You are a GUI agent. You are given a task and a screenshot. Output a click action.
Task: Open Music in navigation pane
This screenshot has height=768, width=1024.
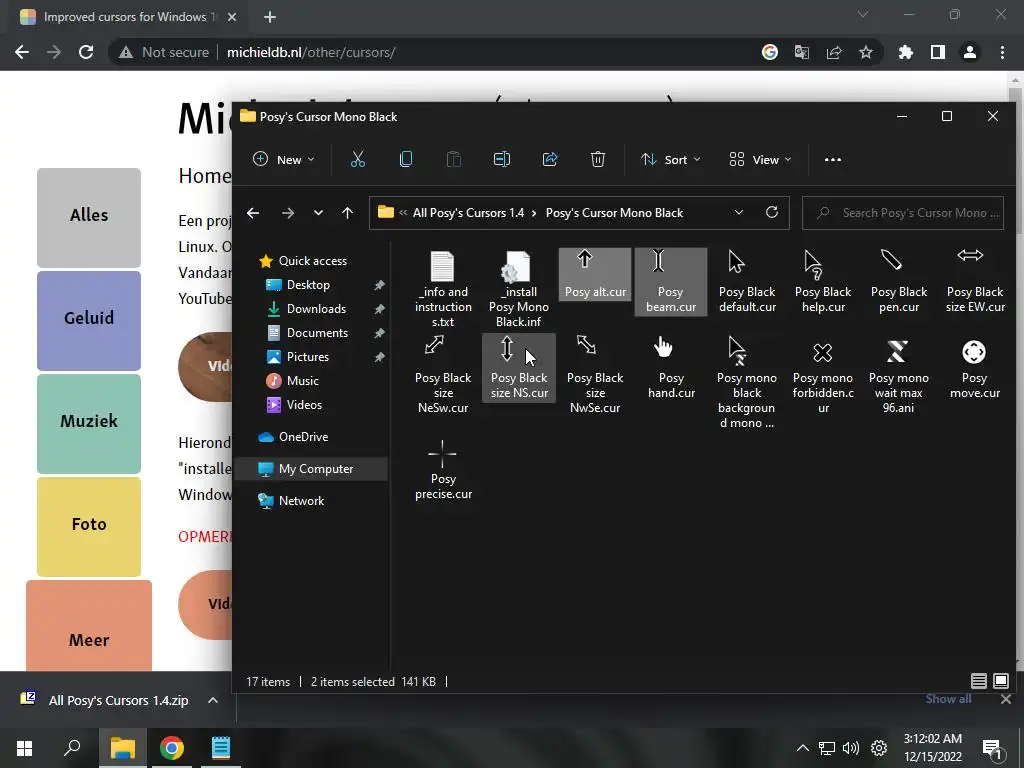pyautogui.click(x=302, y=381)
